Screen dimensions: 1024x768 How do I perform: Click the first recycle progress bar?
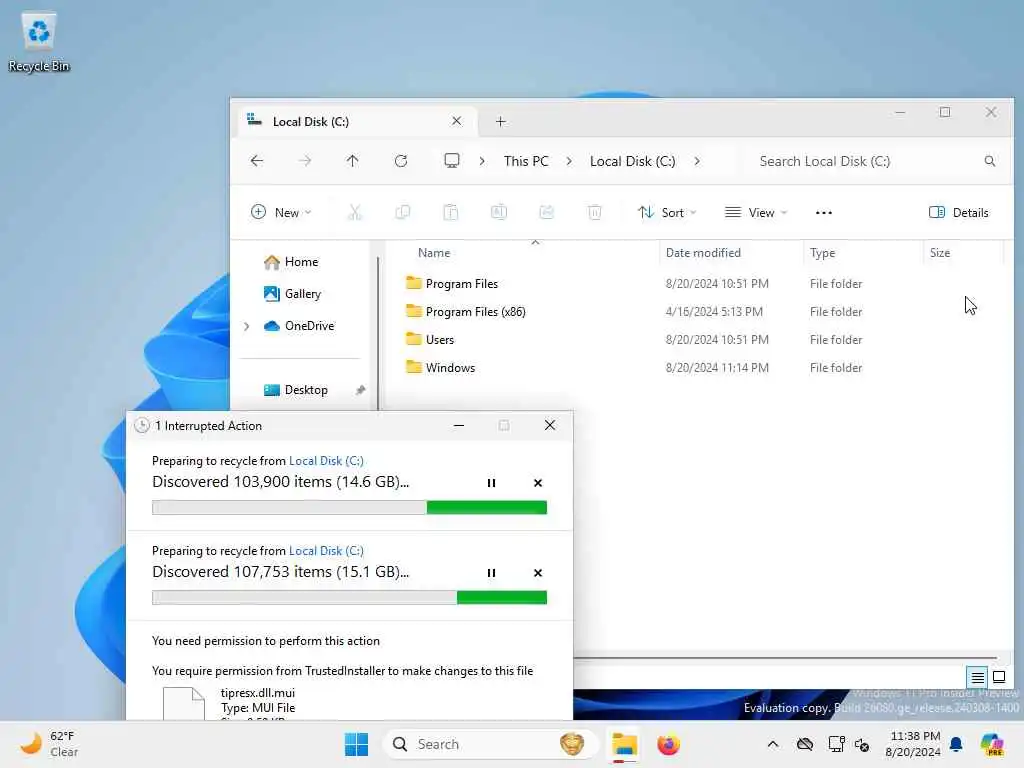(349, 507)
